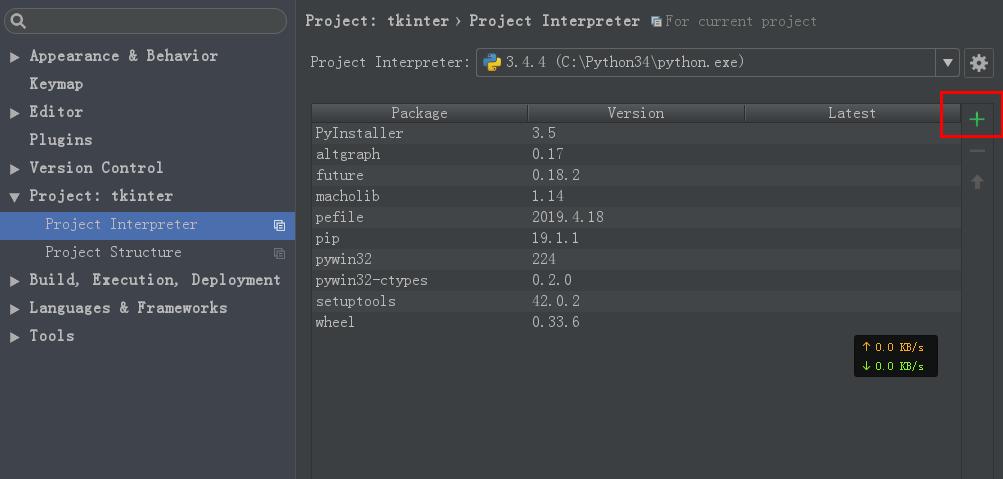Click the copy icon beside Project Structure item
The image size is (1003, 479).
click(279, 253)
